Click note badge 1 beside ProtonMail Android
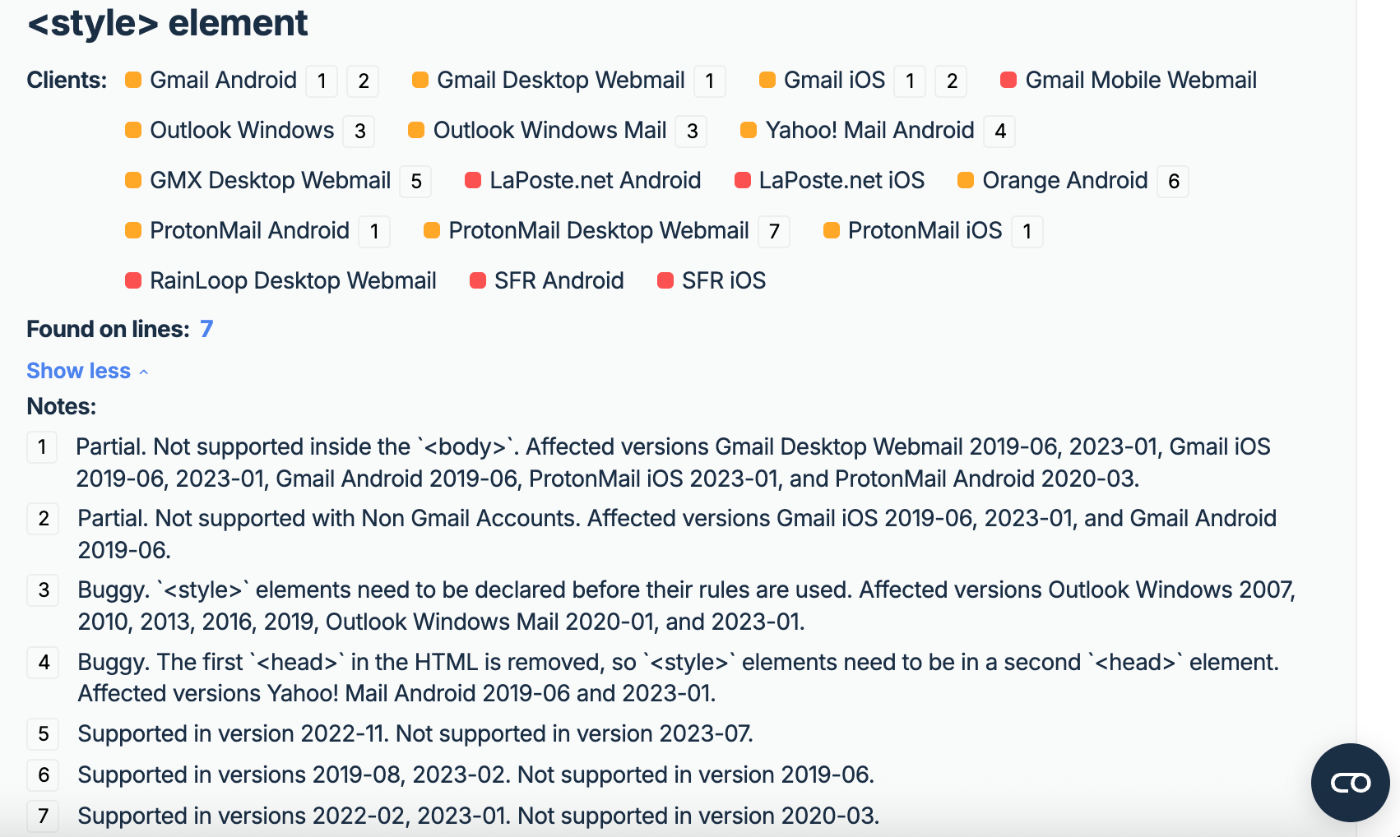This screenshot has width=1400, height=837. pos(373,232)
